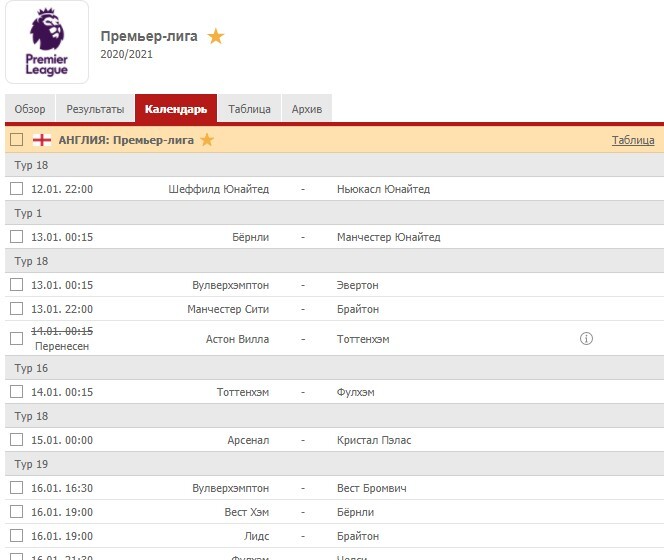Check the Вест Хэм - Бёрнли match
664x560 pixels.
[17, 511]
